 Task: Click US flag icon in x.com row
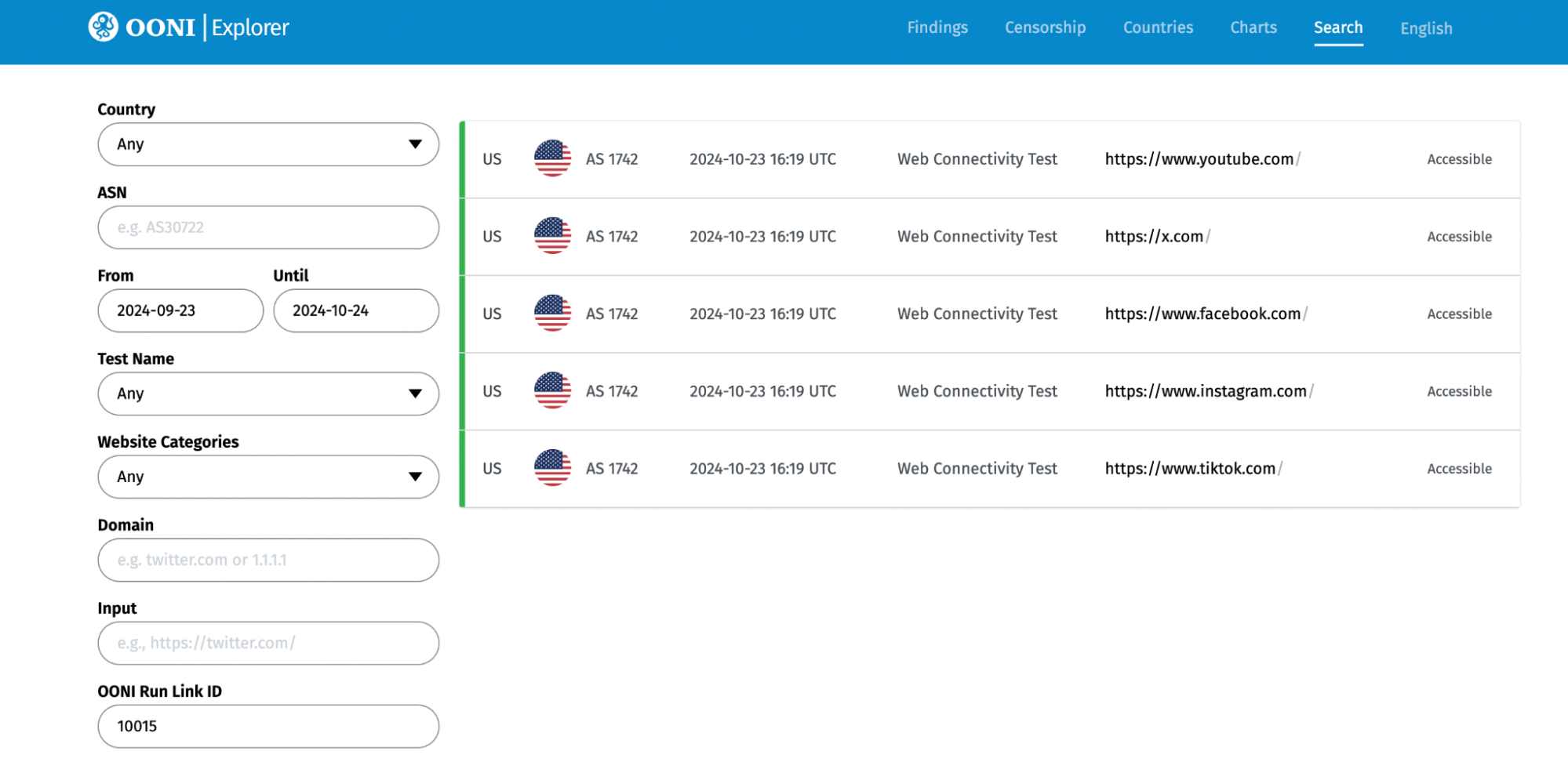click(552, 236)
